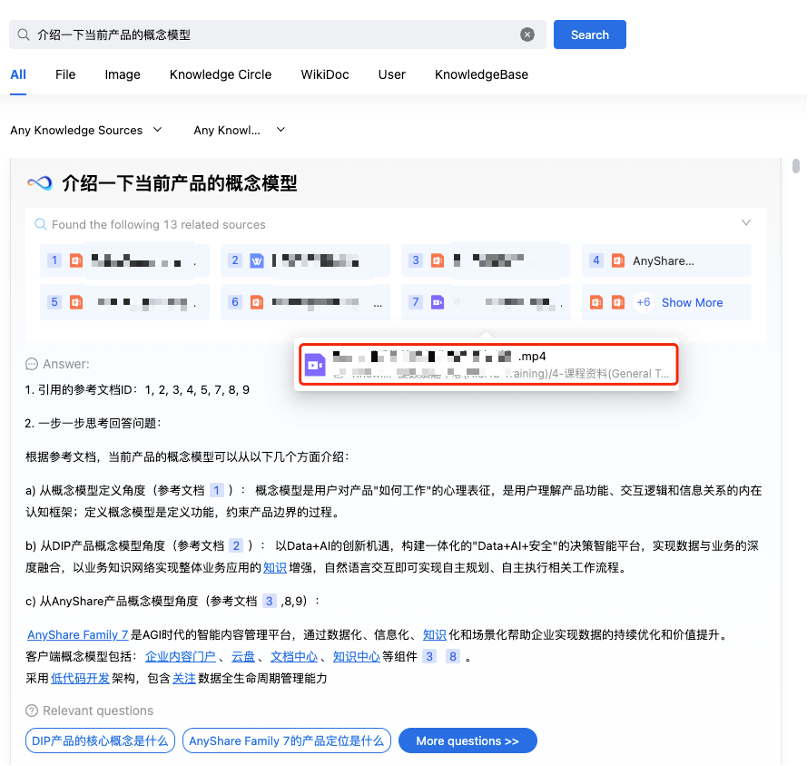Switch to the Knowledge Circle tab

[x=220, y=75]
